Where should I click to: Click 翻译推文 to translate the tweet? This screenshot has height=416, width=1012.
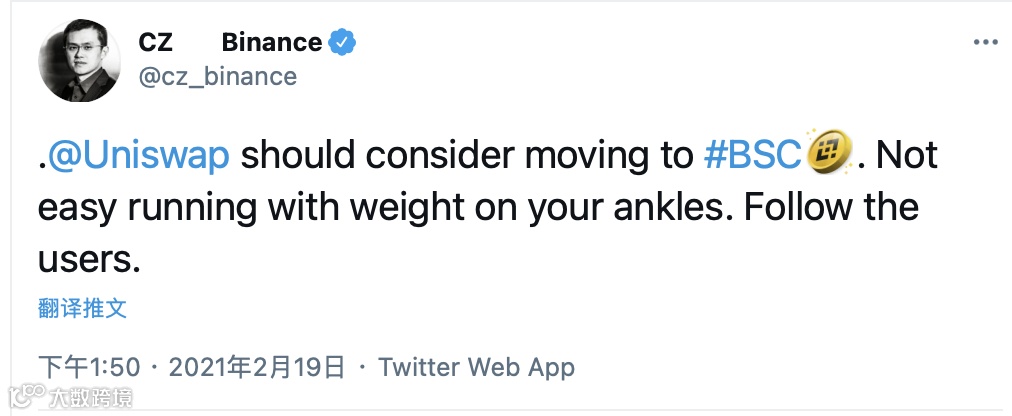tap(82, 308)
